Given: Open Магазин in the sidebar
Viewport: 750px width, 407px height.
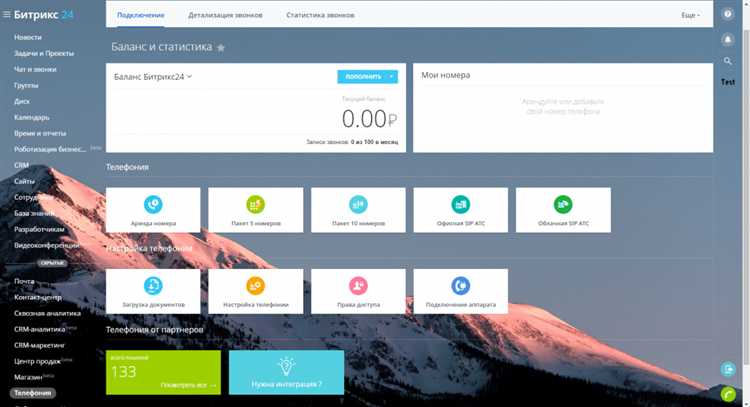Looking at the screenshot, I should 28,377.
